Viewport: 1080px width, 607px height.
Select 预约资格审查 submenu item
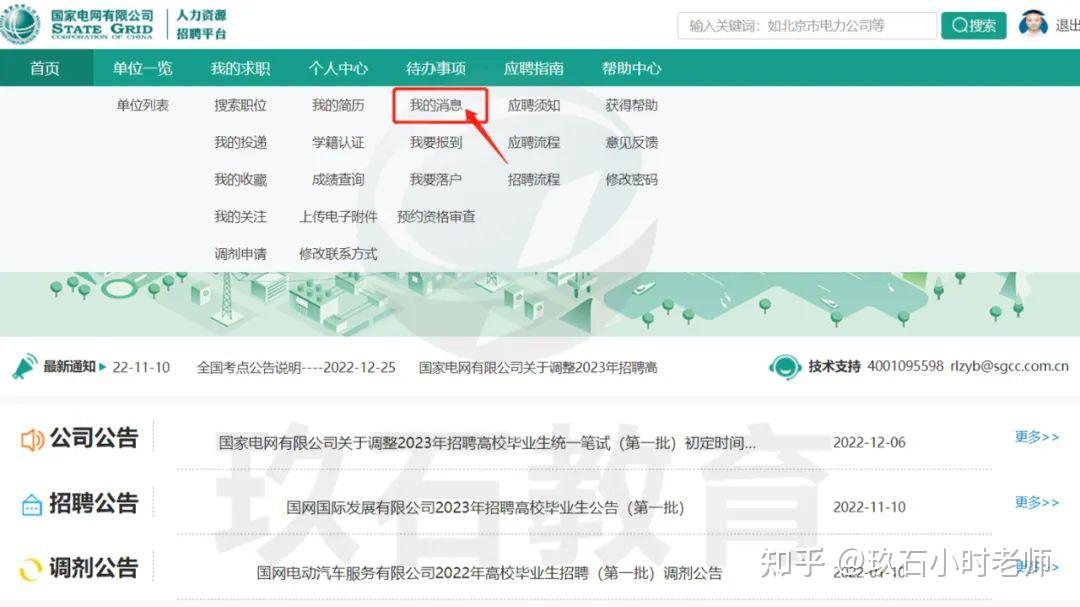click(436, 217)
